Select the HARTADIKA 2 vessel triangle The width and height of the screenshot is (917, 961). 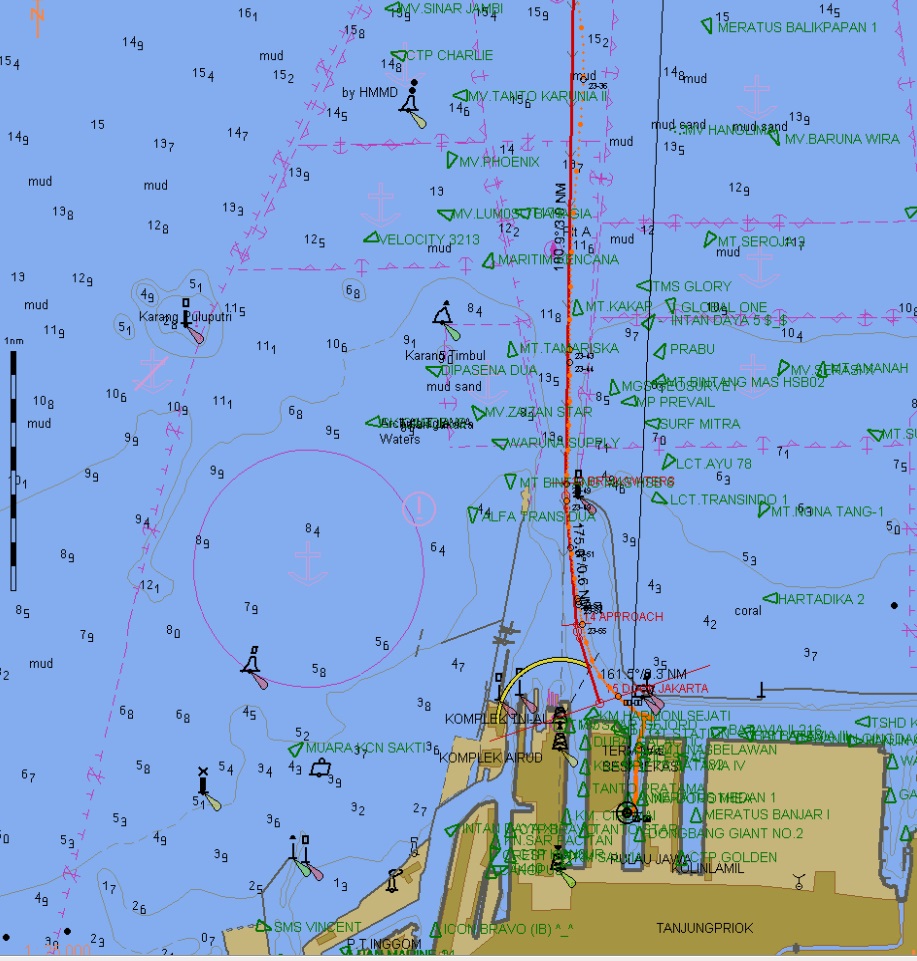point(770,600)
